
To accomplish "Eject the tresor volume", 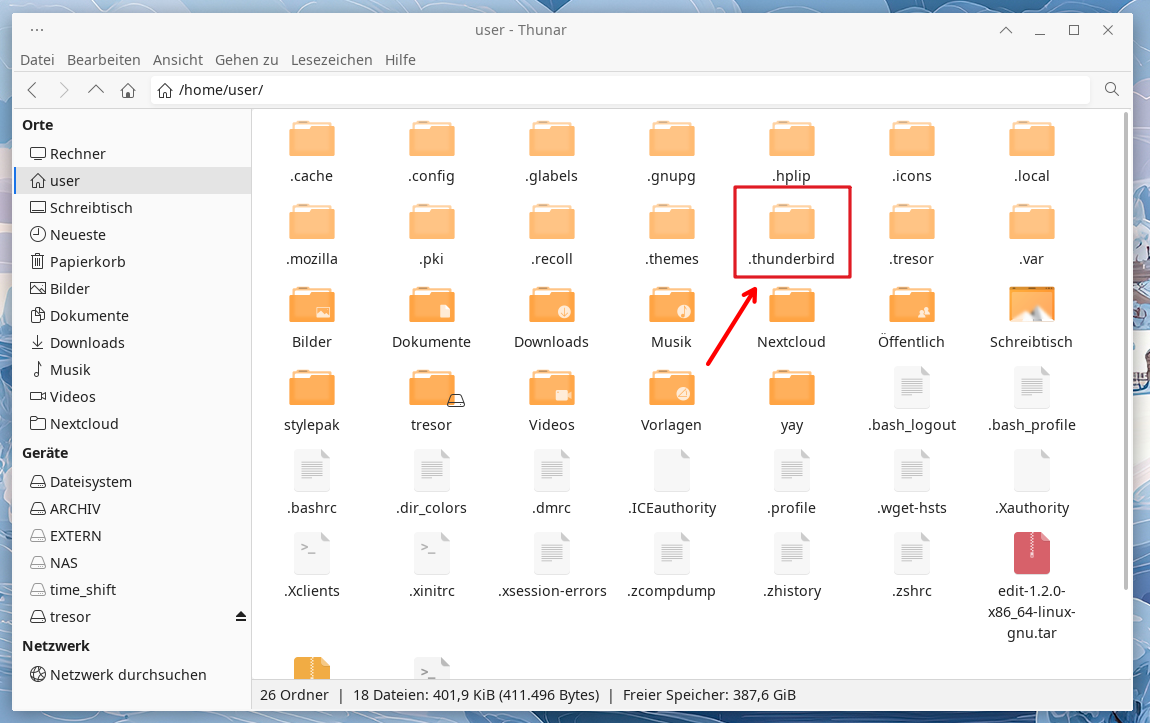I will 240,617.
